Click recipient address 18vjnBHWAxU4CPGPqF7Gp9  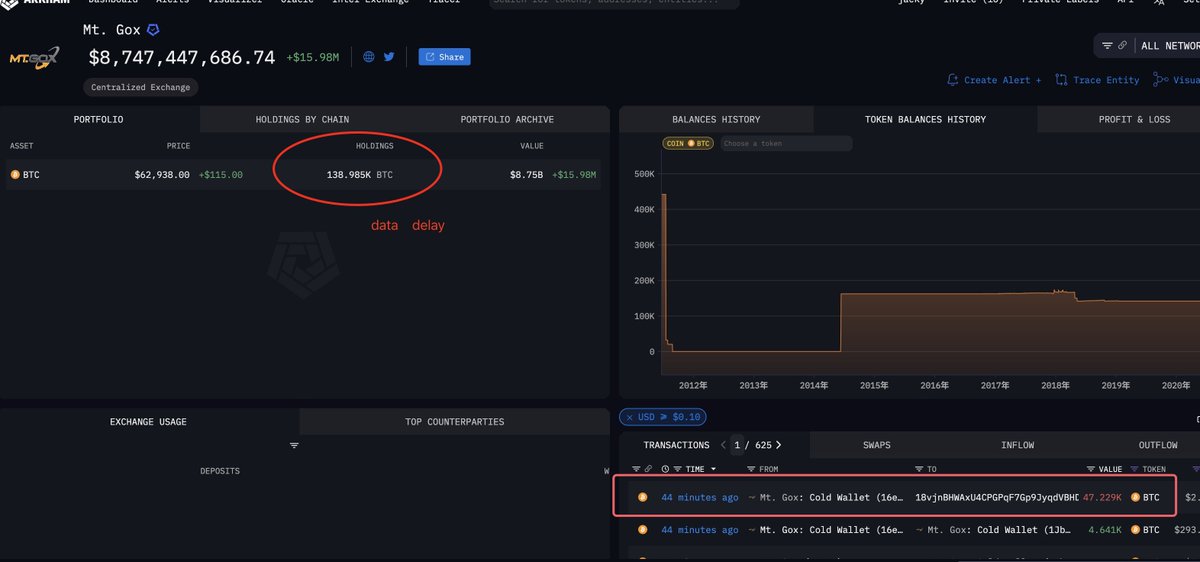pos(997,497)
